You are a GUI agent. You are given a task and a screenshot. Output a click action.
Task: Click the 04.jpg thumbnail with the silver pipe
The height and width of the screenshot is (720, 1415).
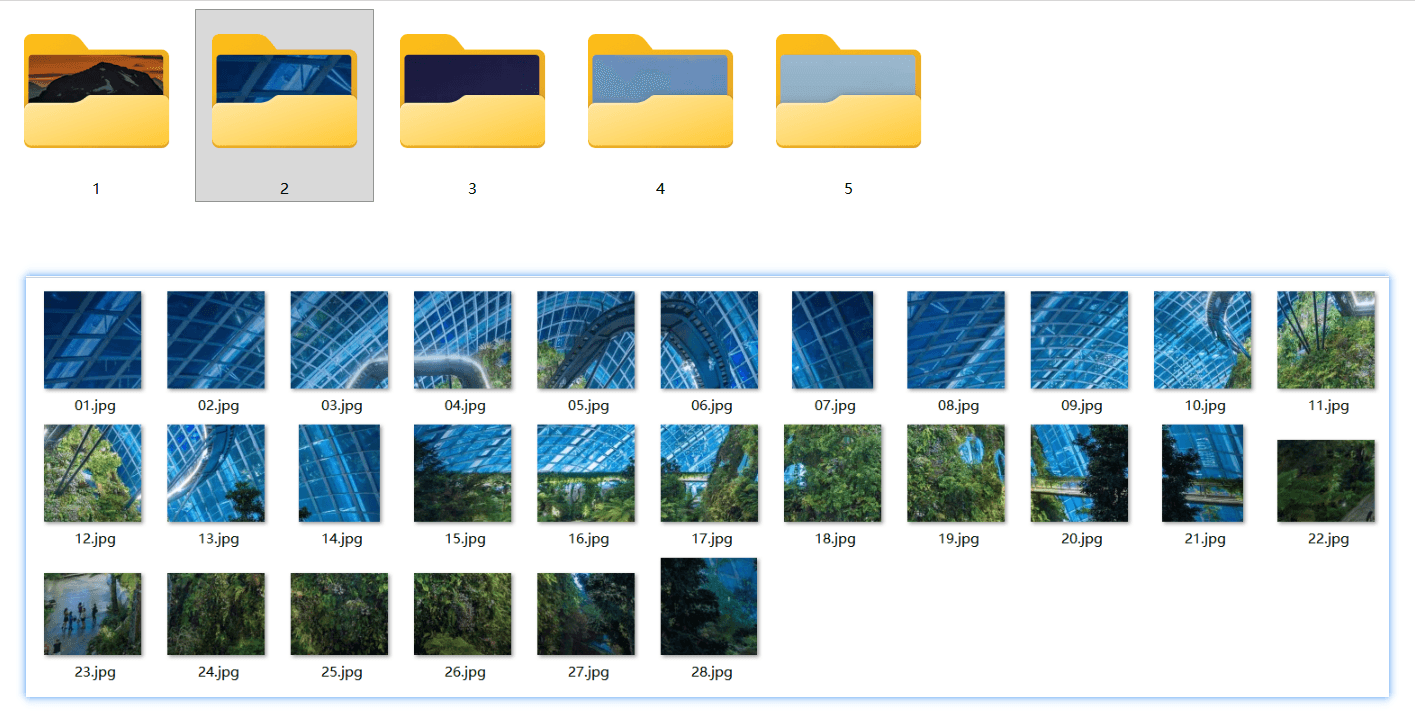[462, 340]
